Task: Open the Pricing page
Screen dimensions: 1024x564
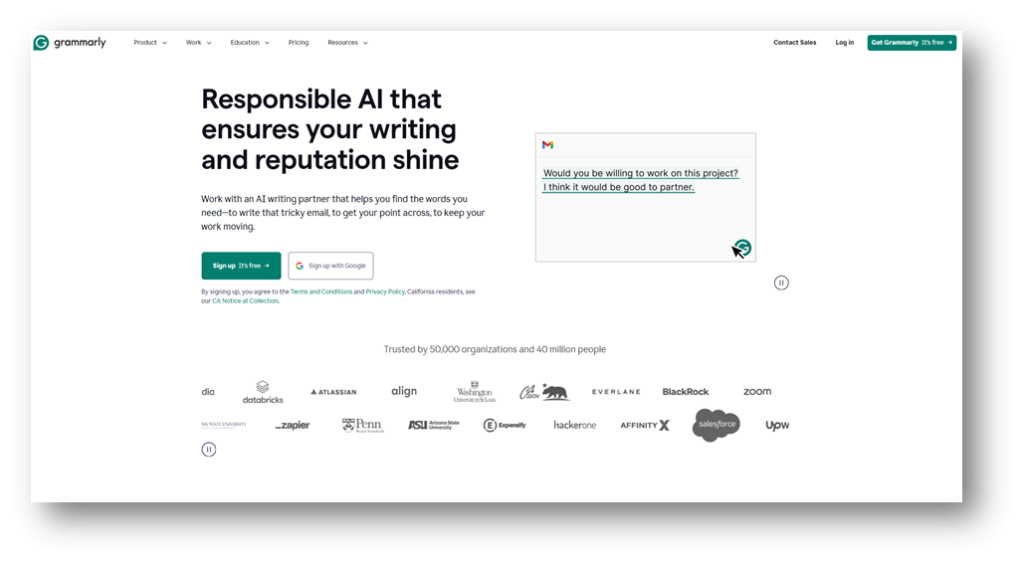Action: pyautogui.click(x=298, y=42)
